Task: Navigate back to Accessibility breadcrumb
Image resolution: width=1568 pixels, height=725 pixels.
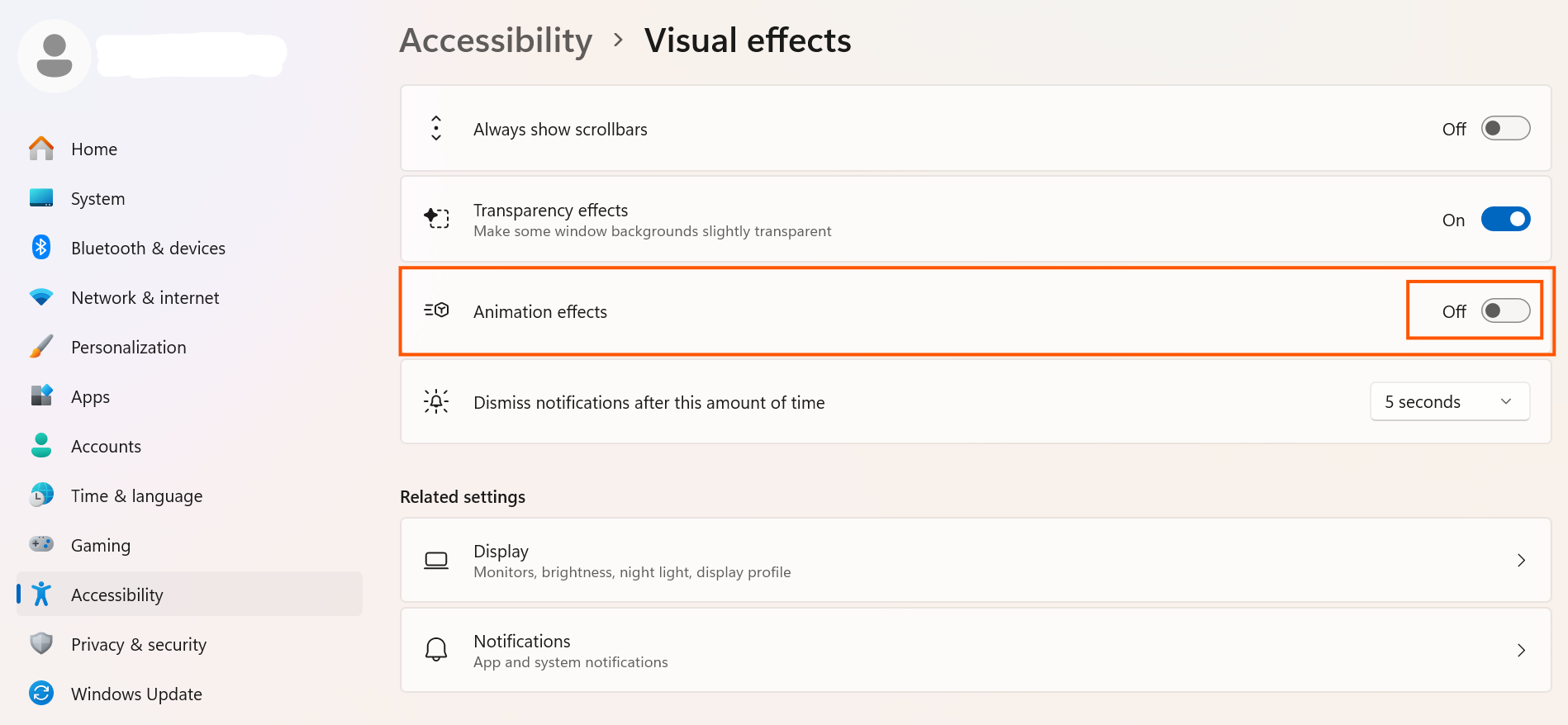Action: point(496,40)
